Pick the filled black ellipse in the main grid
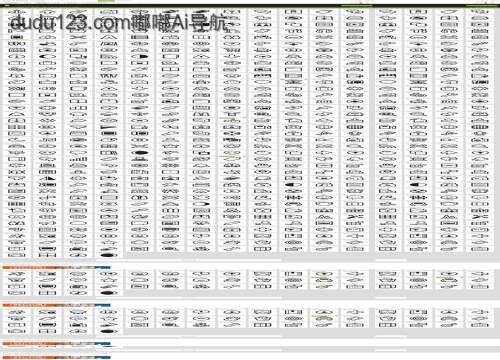Viewport: 500px width, 360px height. pos(140,153)
